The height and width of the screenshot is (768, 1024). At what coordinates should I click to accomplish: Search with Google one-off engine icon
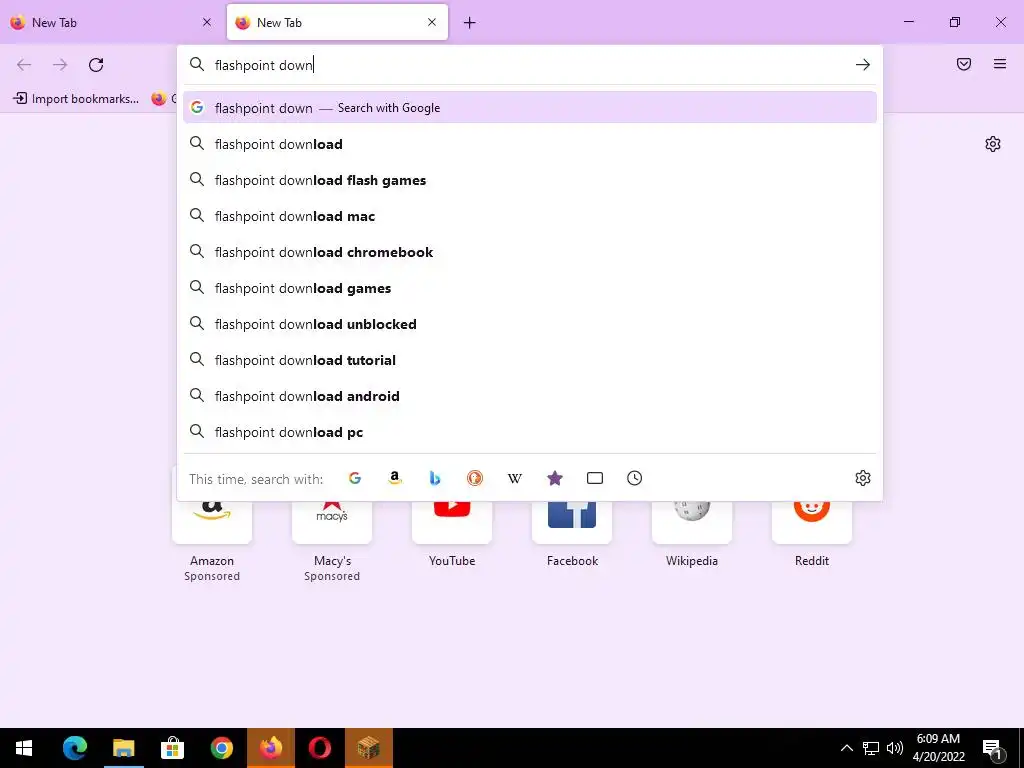pyautogui.click(x=355, y=478)
